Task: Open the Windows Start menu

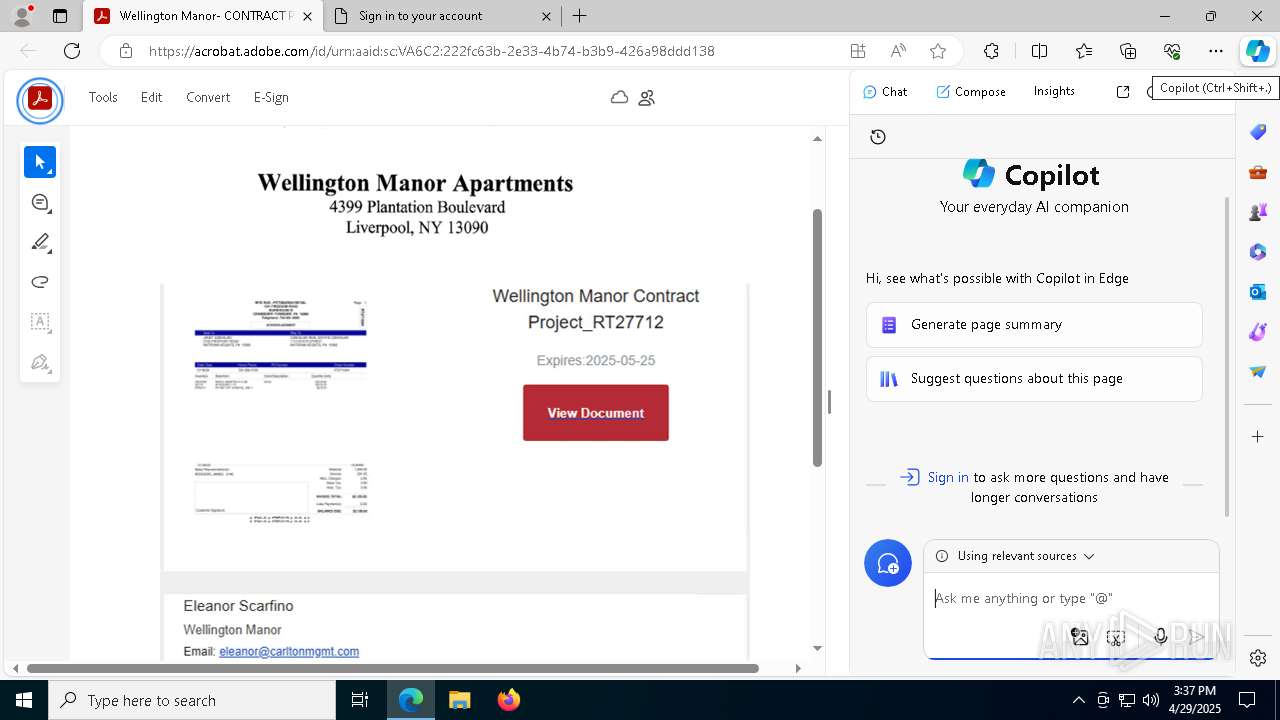Action: coord(24,700)
